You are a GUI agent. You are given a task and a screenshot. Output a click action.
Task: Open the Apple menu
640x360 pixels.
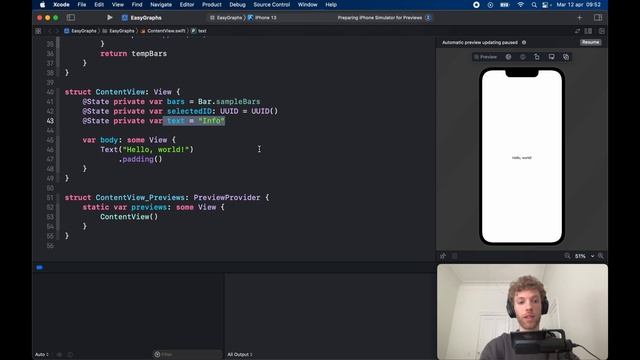pyautogui.click(x=42, y=5)
